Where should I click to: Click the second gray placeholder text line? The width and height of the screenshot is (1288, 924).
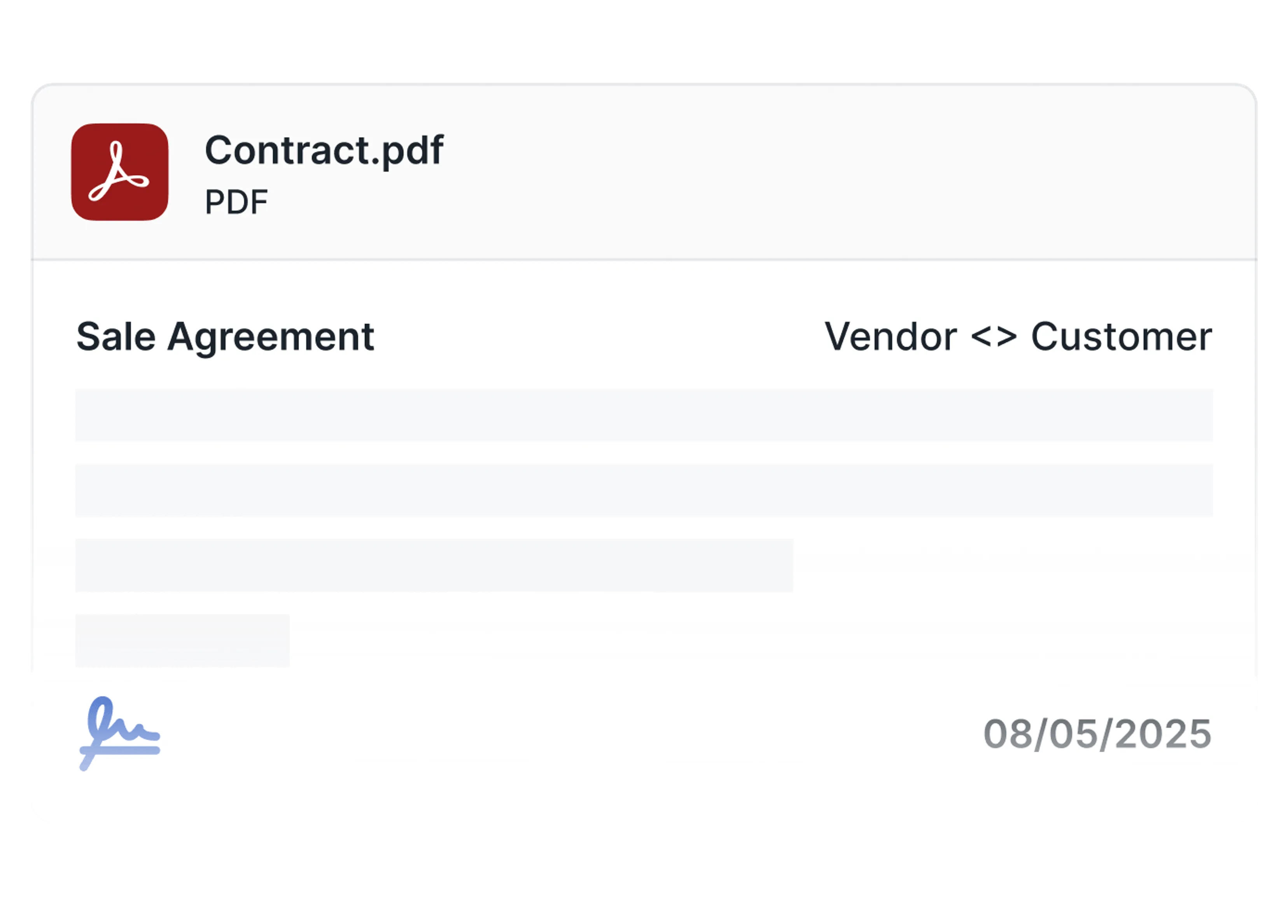[644, 491]
